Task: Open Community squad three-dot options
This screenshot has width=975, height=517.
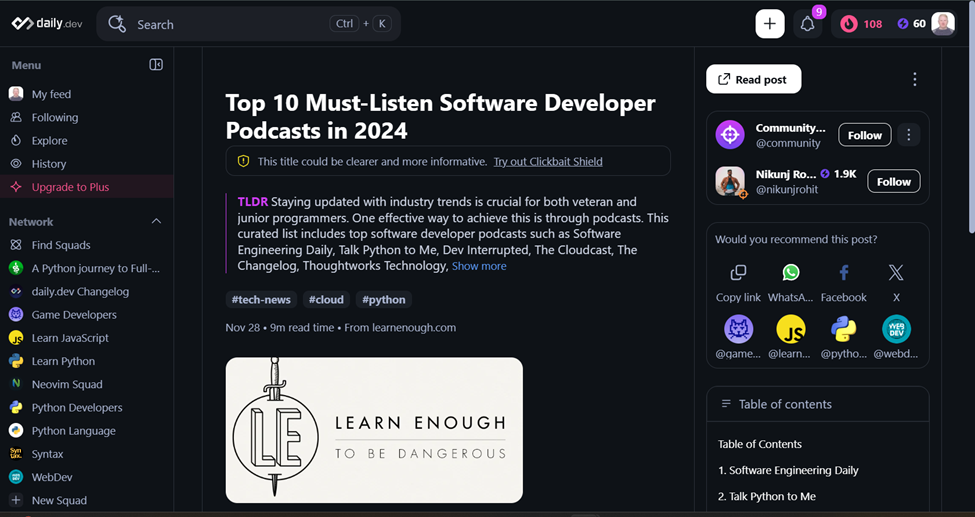Action: tap(908, 135)
